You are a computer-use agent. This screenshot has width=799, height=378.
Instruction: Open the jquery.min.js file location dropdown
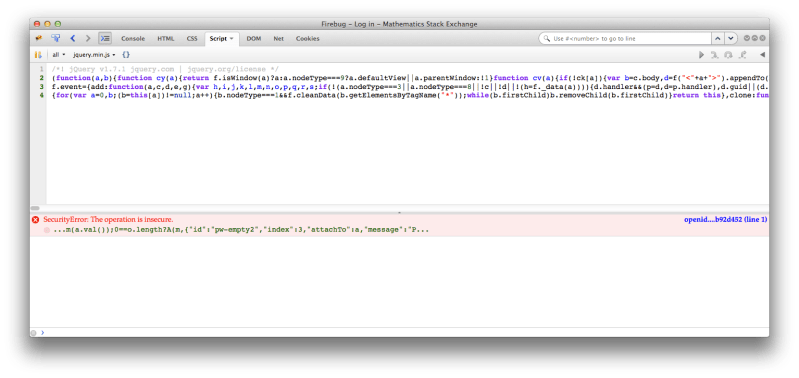94,55
